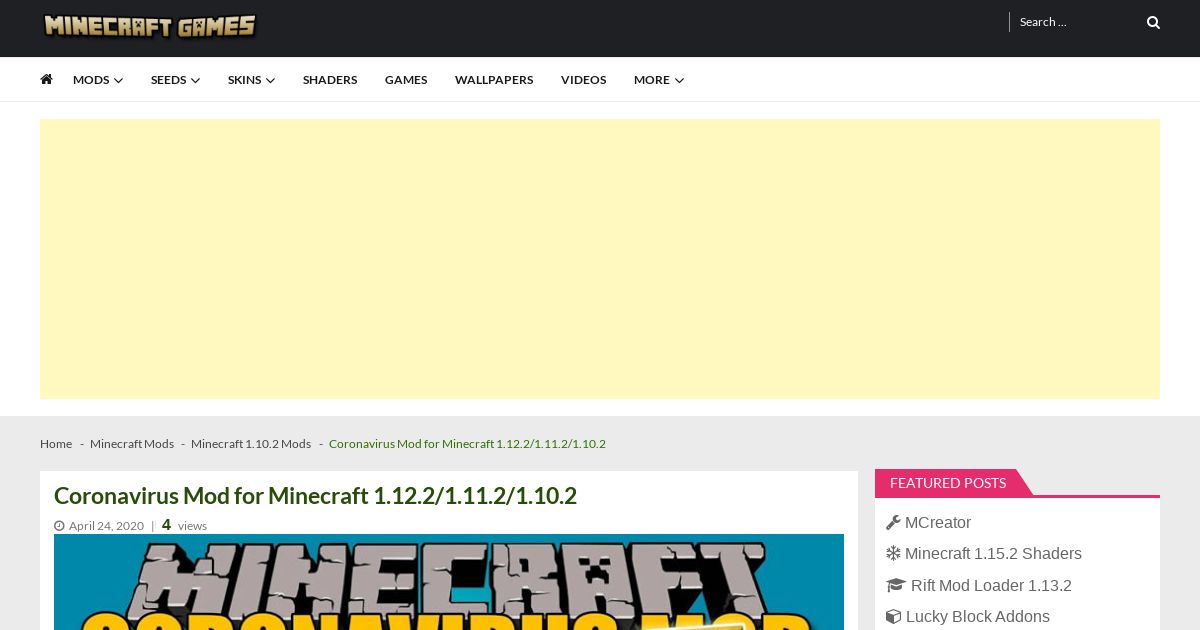
Task: Click the Coronavirus Mod breadcrumb text
Action: (x=467, y=444)
